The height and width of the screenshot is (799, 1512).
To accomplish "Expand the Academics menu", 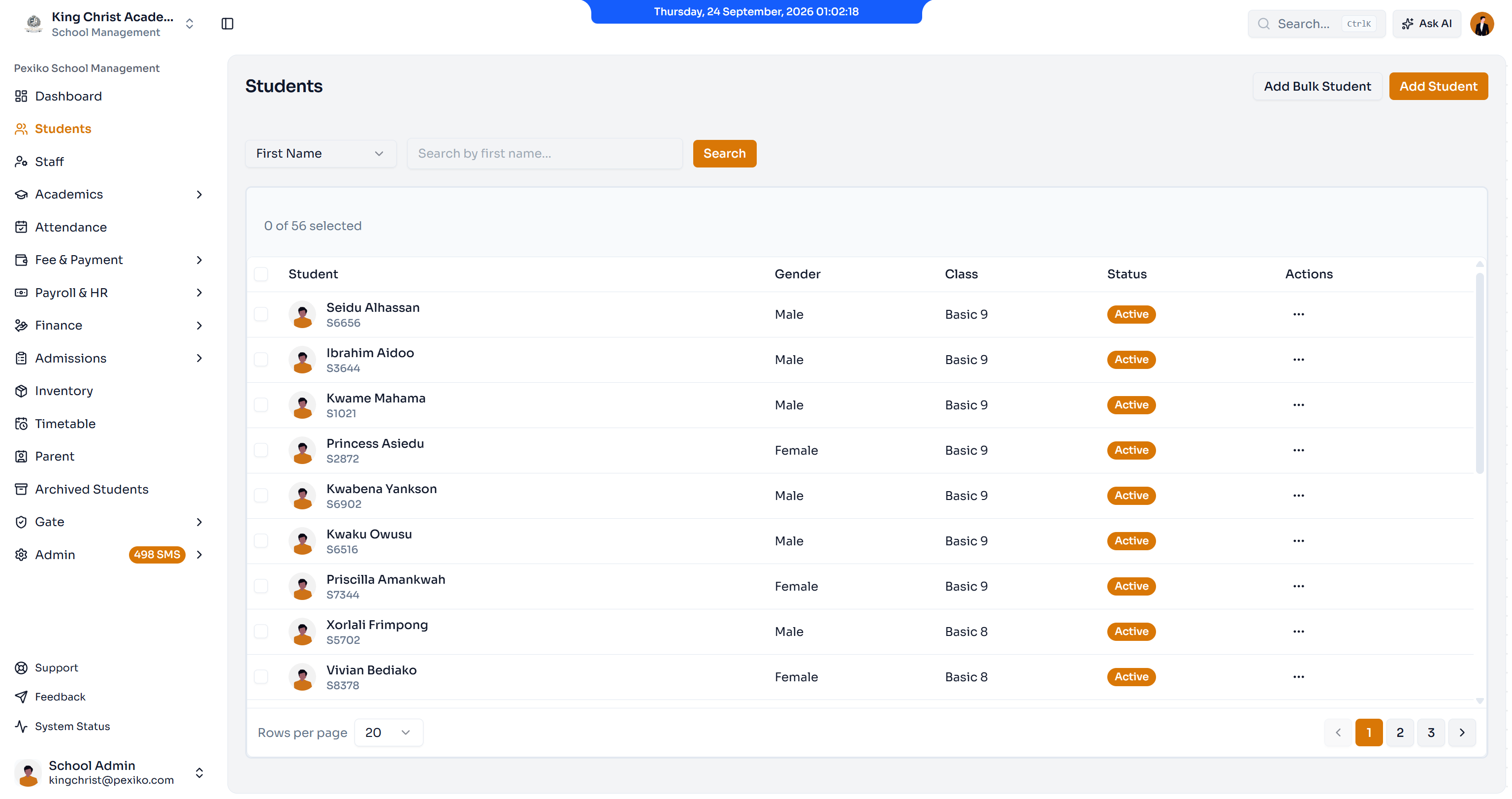I will [110, 194].
